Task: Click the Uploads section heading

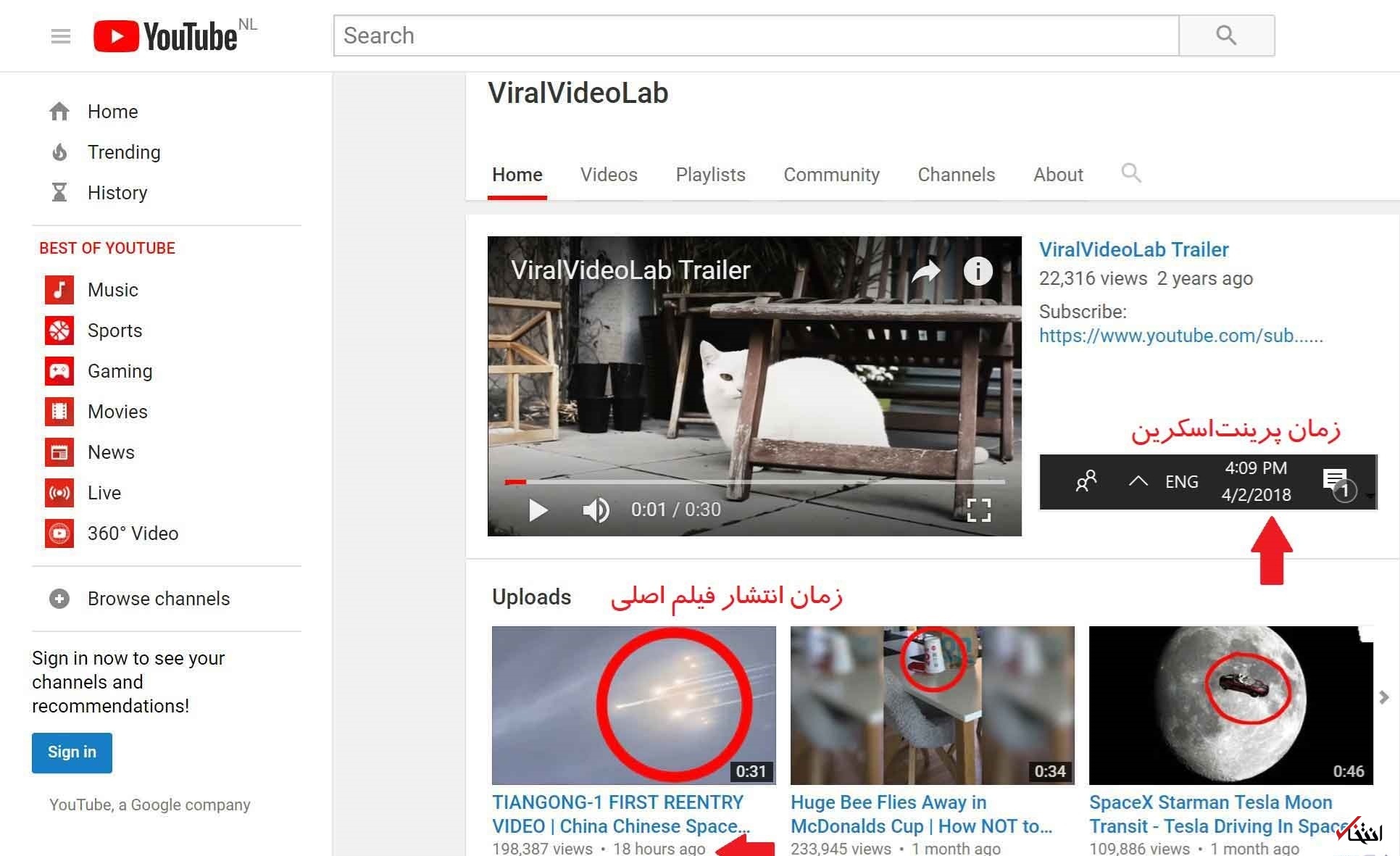Action: pos(532,597)
